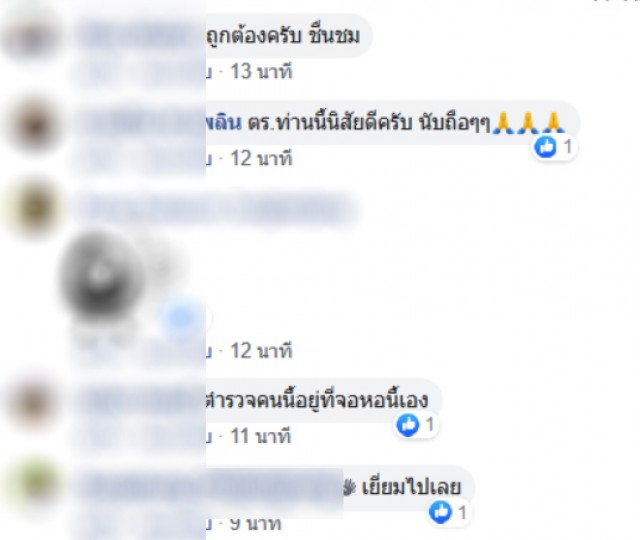Image resolution: width=640 pixels, height=540 pixels.
Task: Click small blue reaction badge on sticker
Action: 184,318
